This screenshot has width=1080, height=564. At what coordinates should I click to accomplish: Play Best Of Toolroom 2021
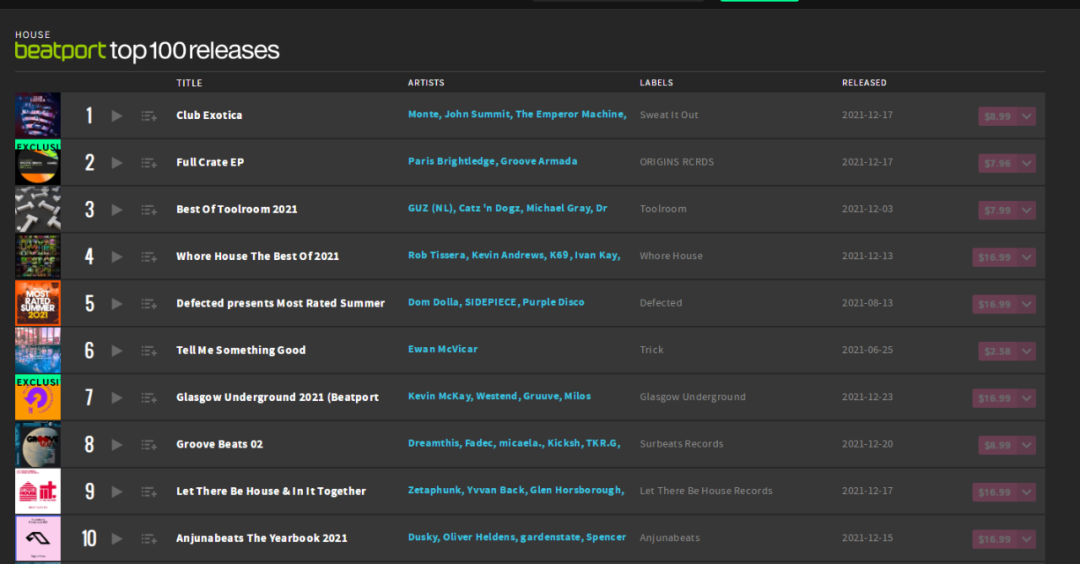coord(117,209)
